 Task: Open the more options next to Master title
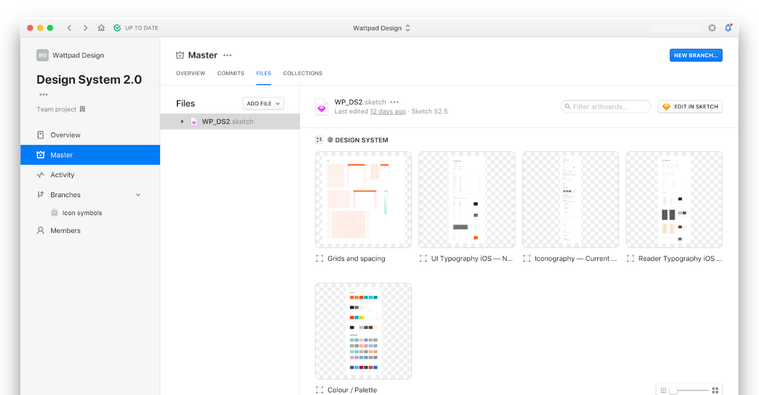[x=228, y=55]
